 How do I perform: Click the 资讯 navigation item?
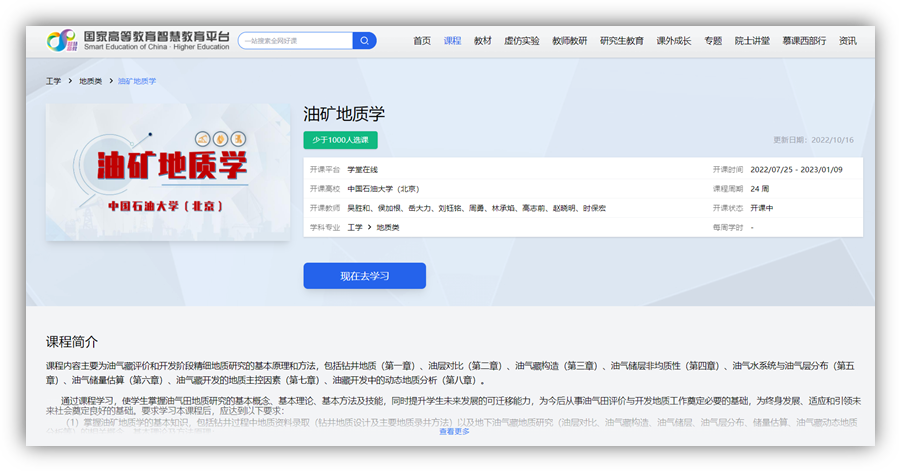pyautogui.click(x=847, y=41)
